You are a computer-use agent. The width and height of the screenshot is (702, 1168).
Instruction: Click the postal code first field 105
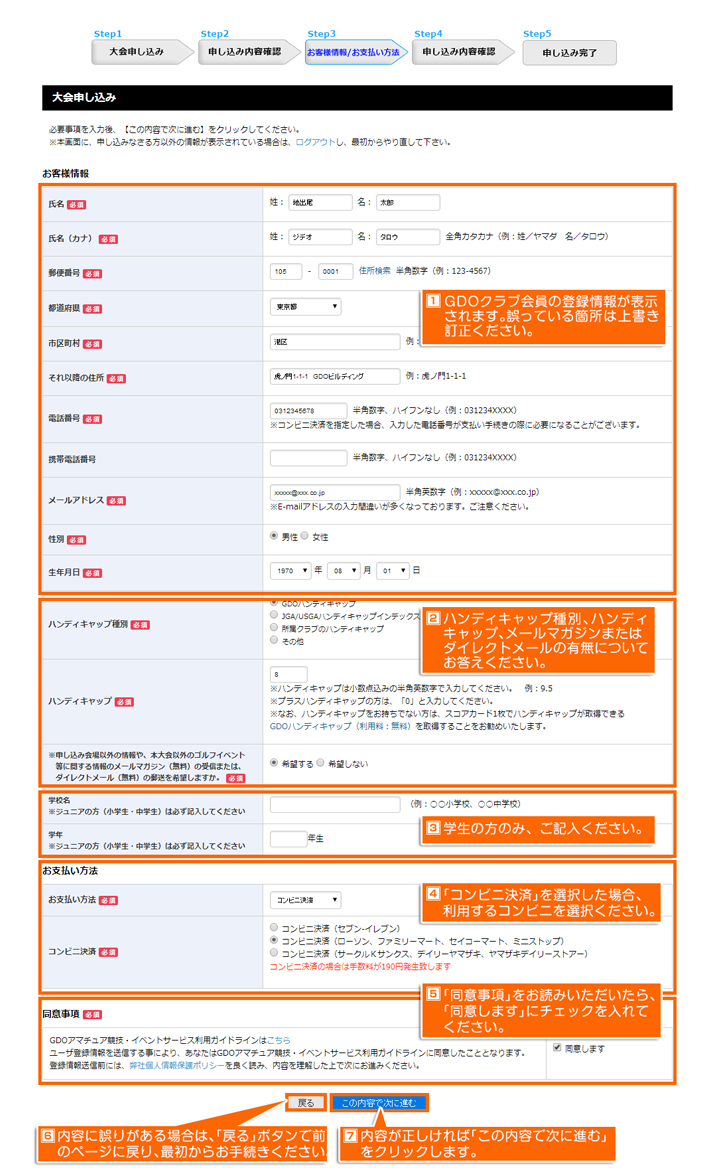286,272
